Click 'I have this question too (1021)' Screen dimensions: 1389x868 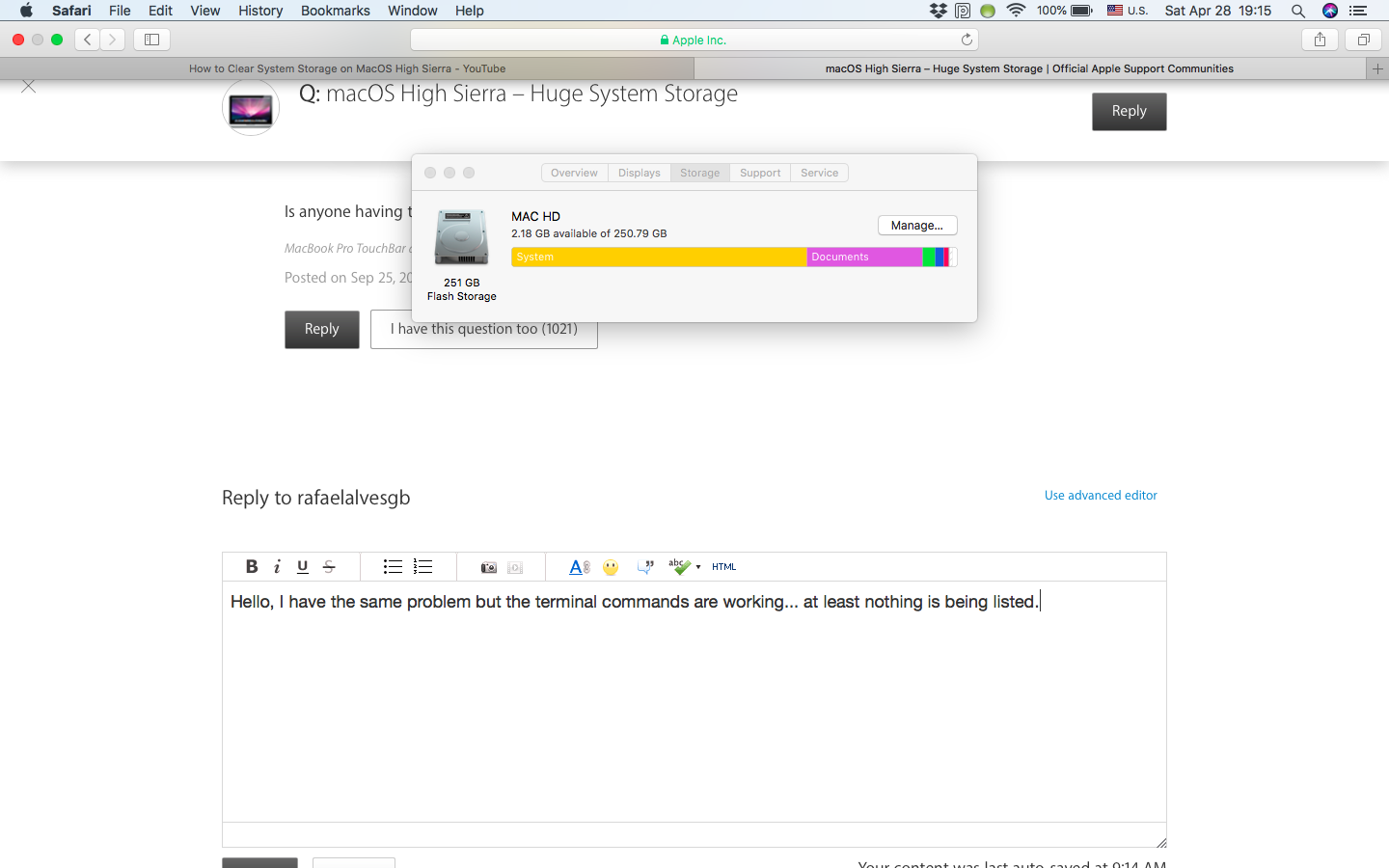484,329
